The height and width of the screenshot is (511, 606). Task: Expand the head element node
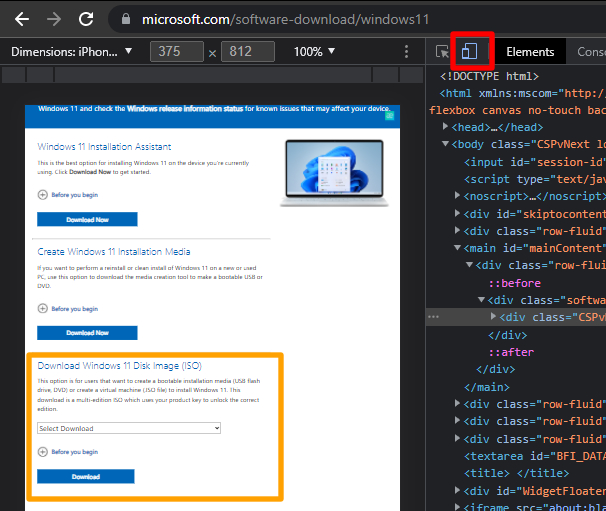tap(447, 127)
